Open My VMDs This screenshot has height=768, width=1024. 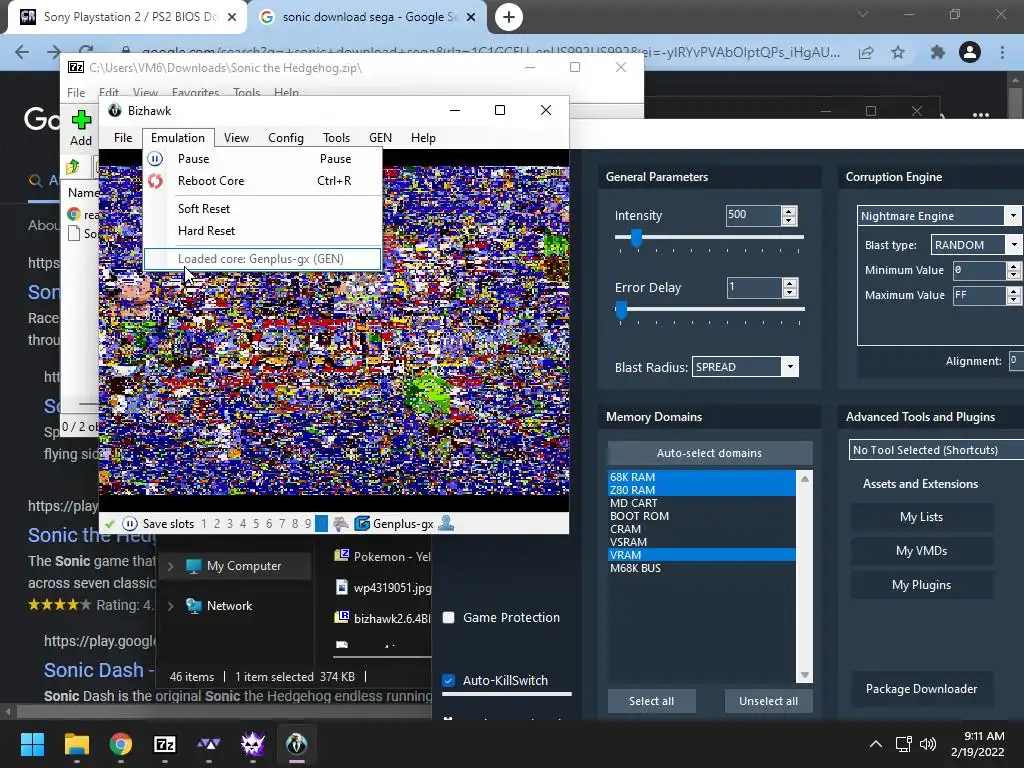[x=921, y=551]
